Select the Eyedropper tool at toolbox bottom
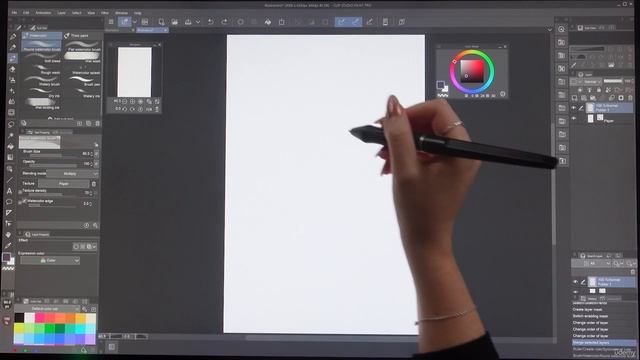The width and height of the screenshot is (640, 360). tap(8, 245)
